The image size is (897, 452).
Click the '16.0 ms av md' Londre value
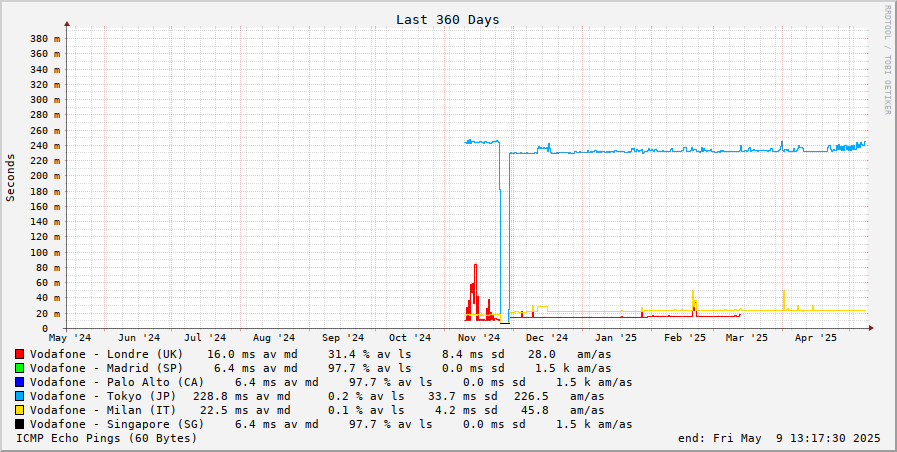[252, 354]
